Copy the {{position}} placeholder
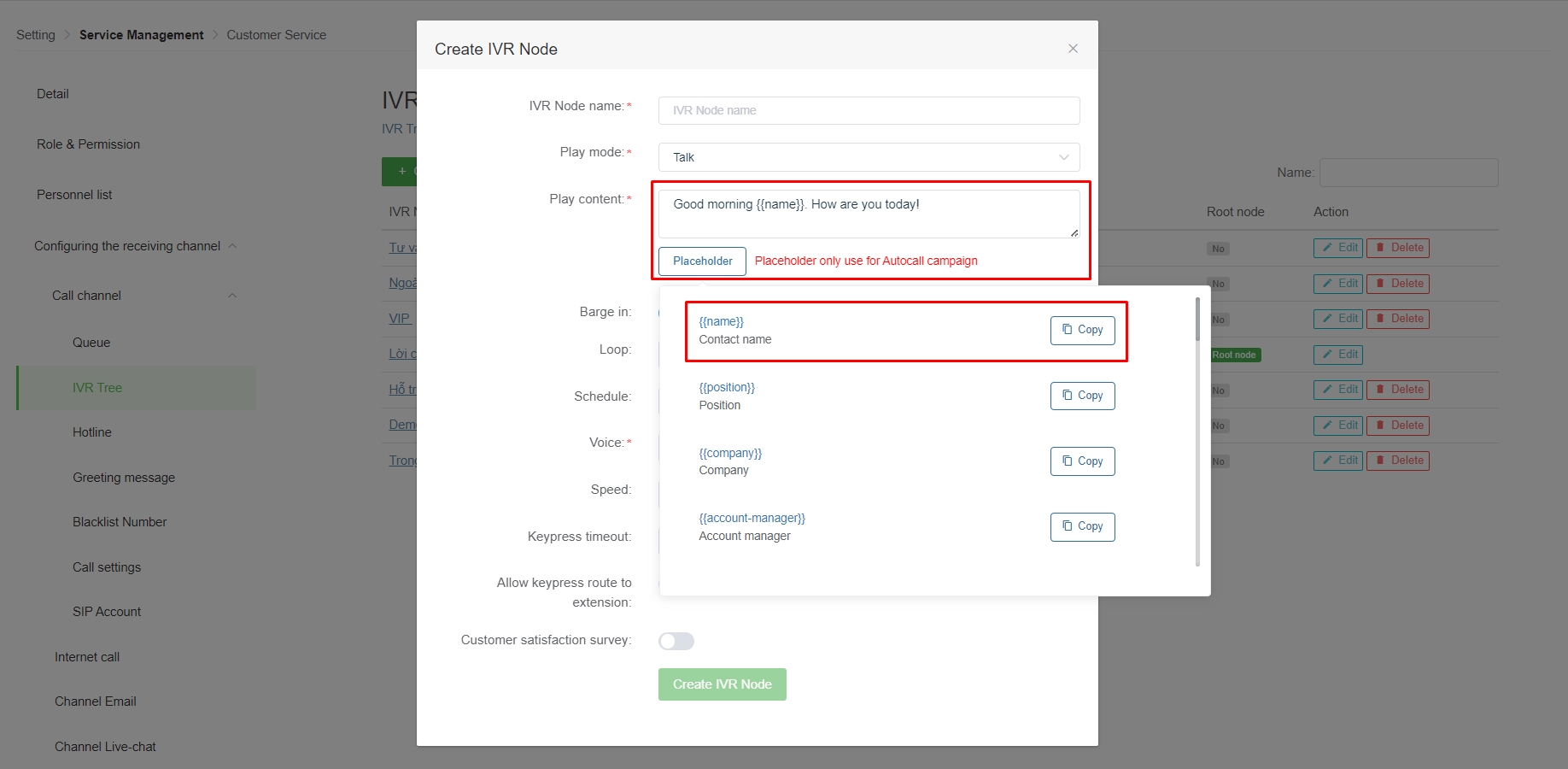The height and width of the screenshot is (769, 1568). [x=1082, y=396]
